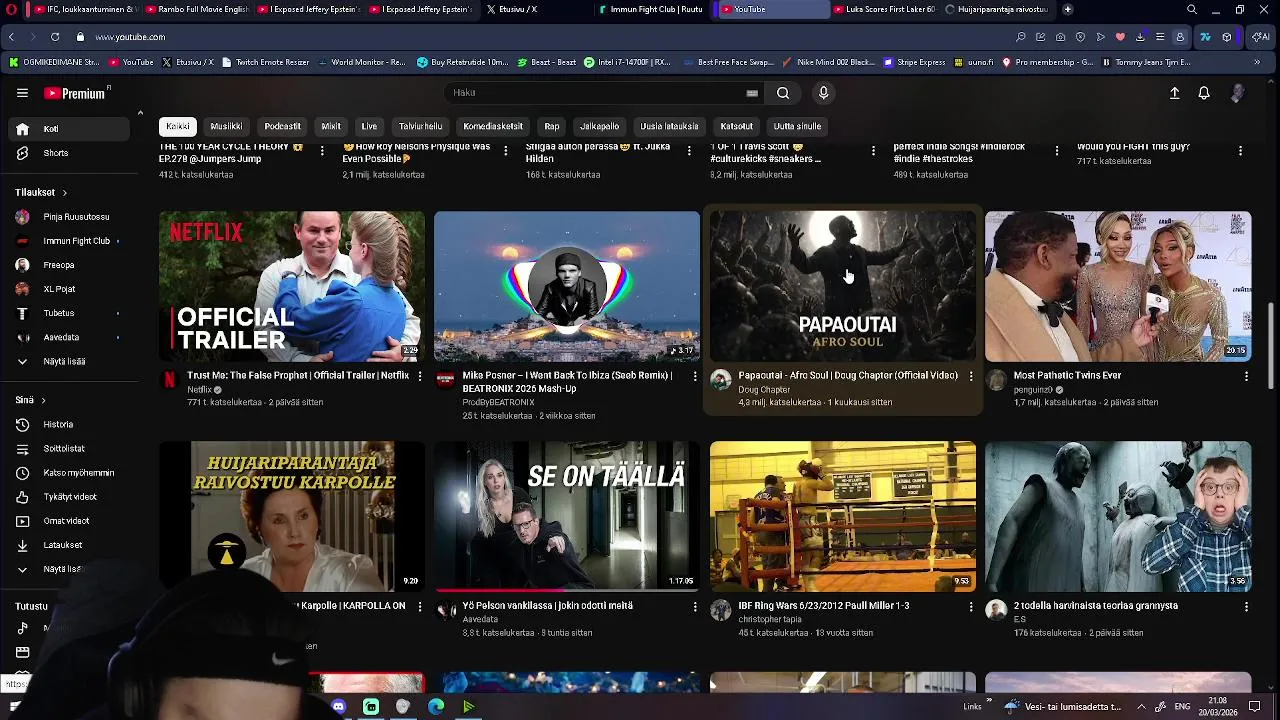
Task: Open the Doug Chapter channel avatar
Action: click(721, 380)
